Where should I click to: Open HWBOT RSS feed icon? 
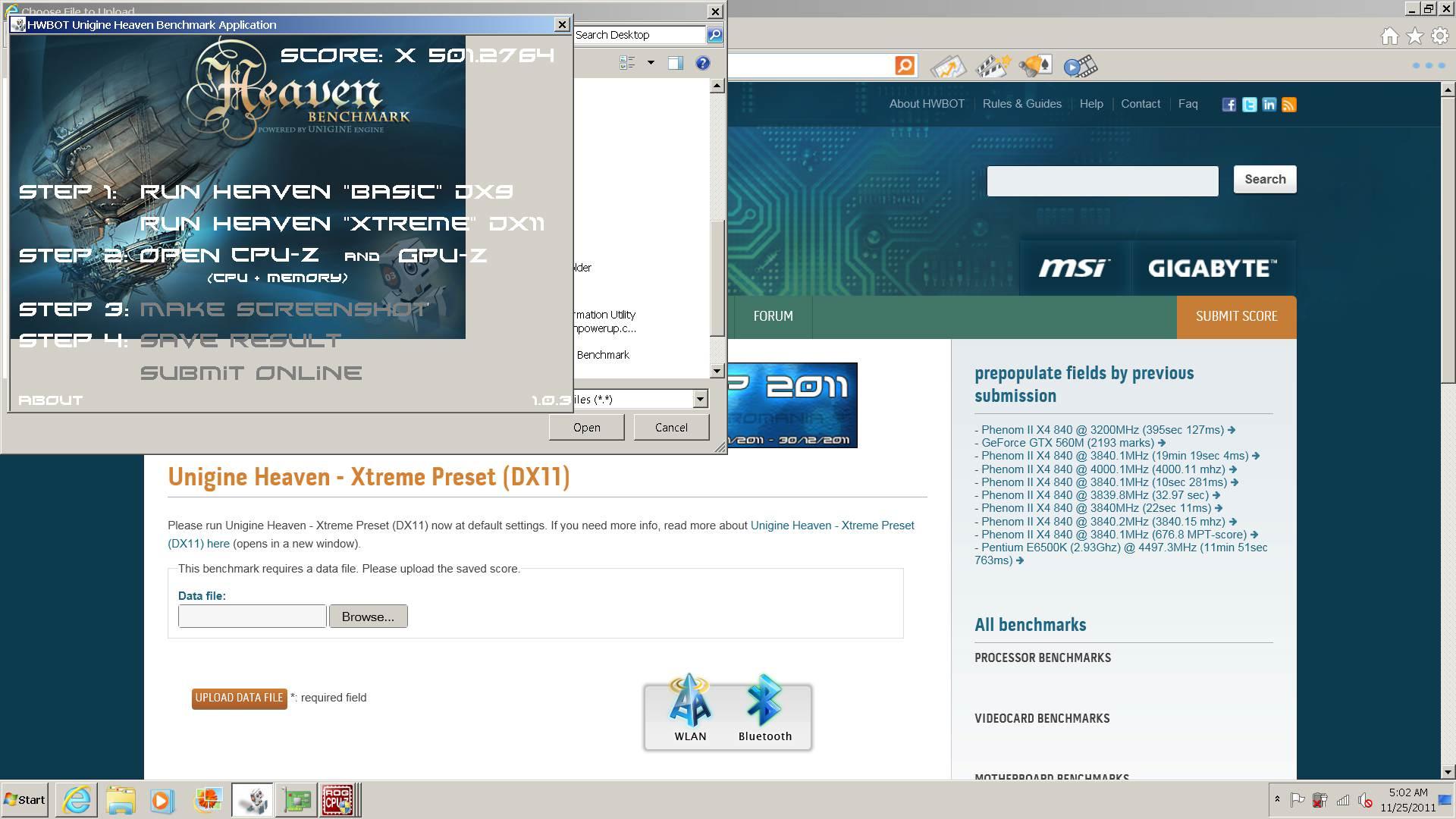pos(1288,105)
